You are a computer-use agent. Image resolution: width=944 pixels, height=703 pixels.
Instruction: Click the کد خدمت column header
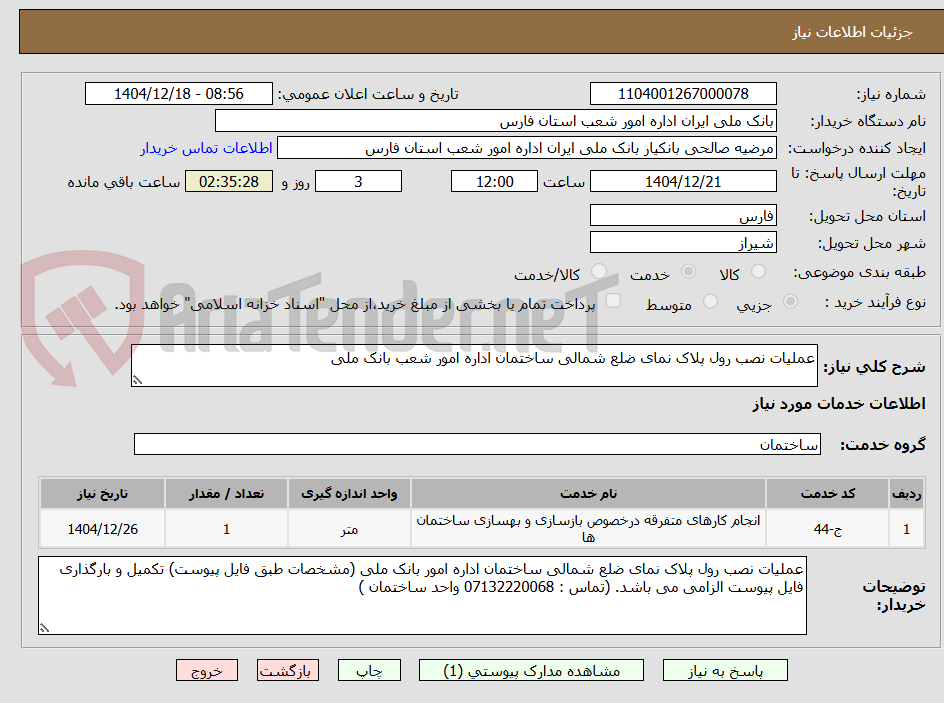click(x=827, y=494)
